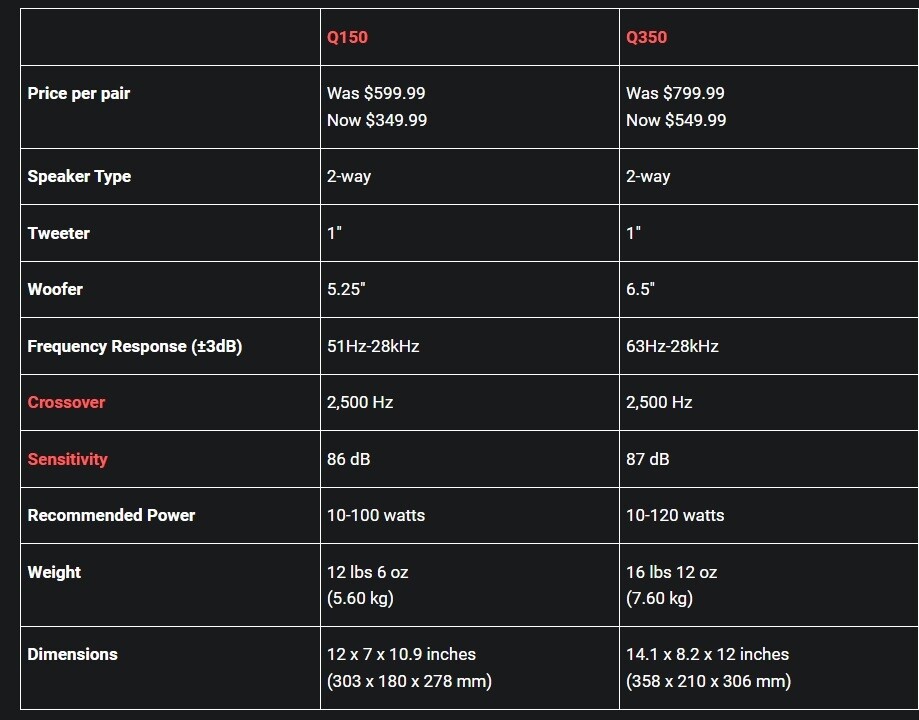919x720 pixels.
Task: Click the Q150 weight 12 lbs 6 oz
Action: (x=367, y=572)
